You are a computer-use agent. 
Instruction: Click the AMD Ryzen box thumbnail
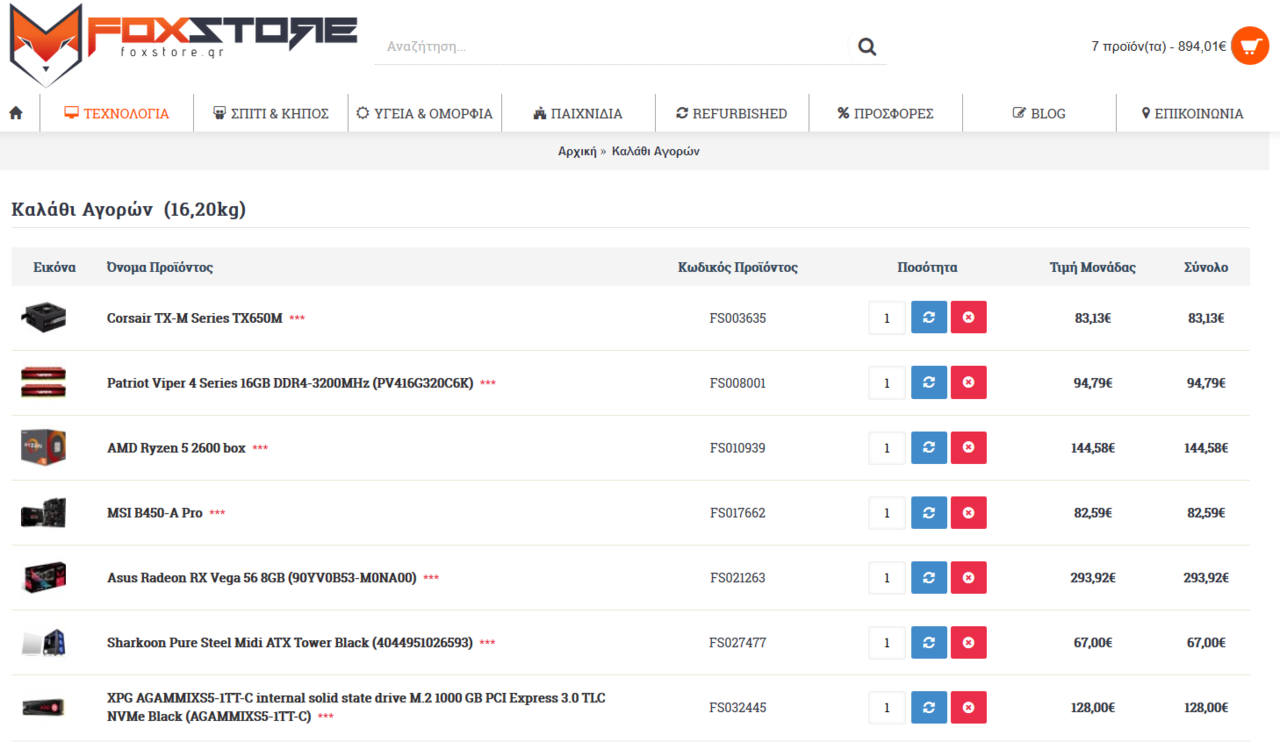(44, 447)
